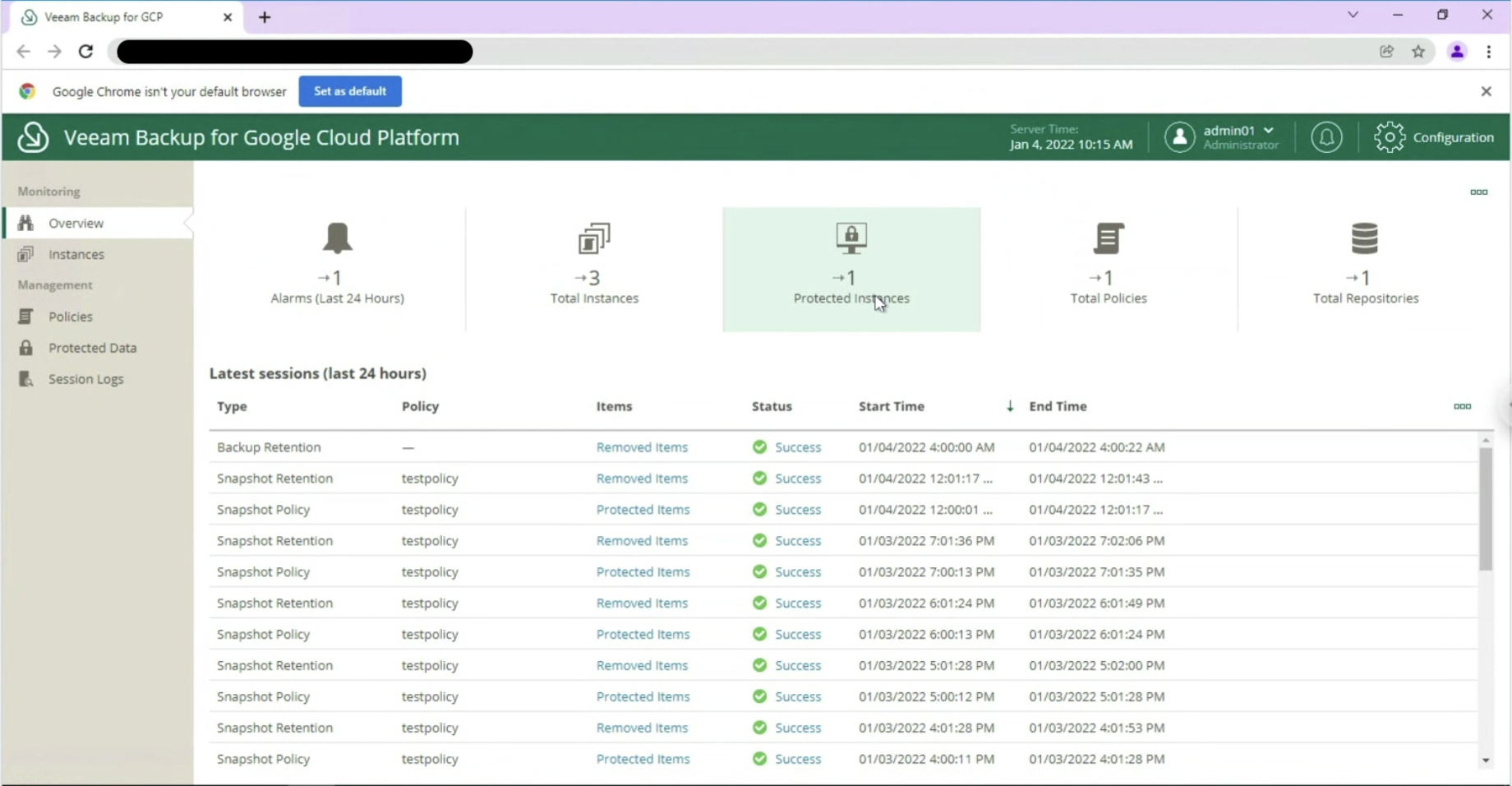Viewport: 1512px width, 786px height.
Task: Open the Total Policies document icon
Action: pos(1109,238)
